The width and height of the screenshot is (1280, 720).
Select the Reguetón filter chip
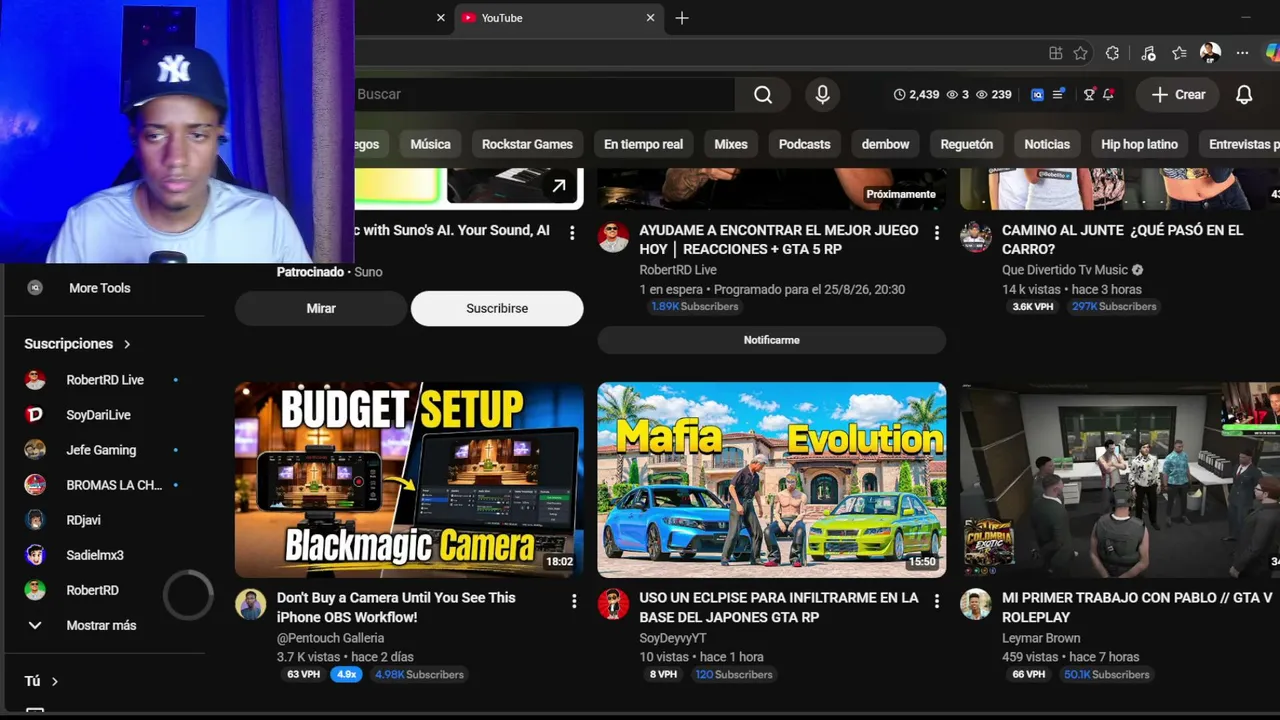pyautogui.click(x=967, y=144)
